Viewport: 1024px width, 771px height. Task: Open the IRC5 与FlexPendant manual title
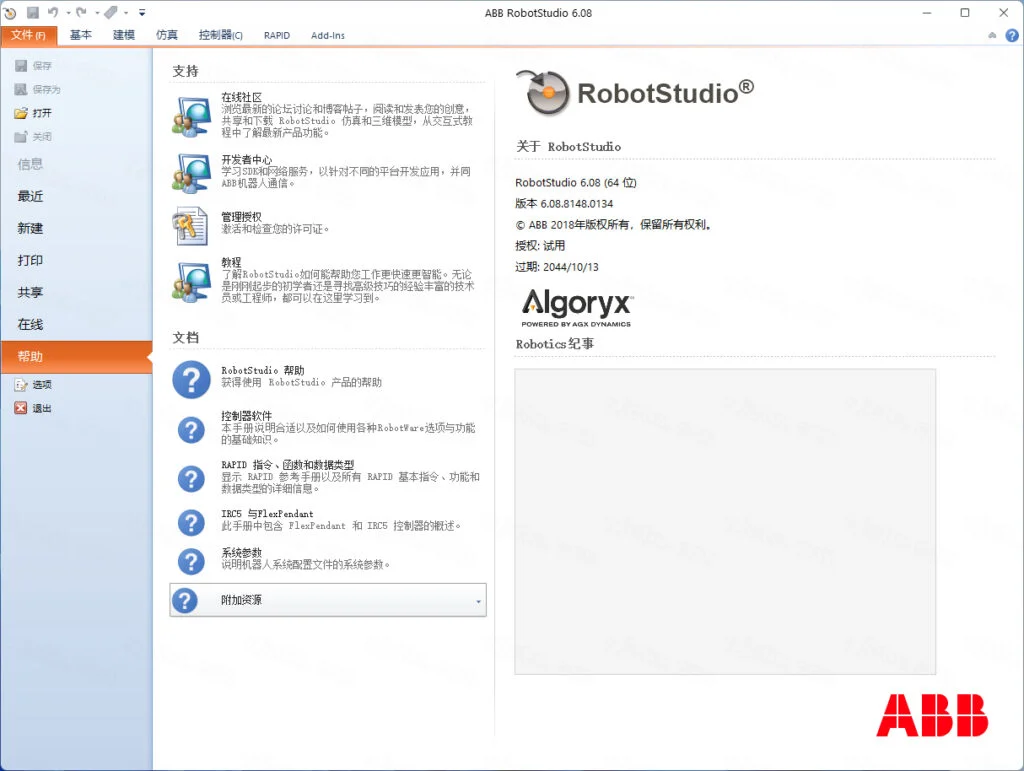coord(267,514)
